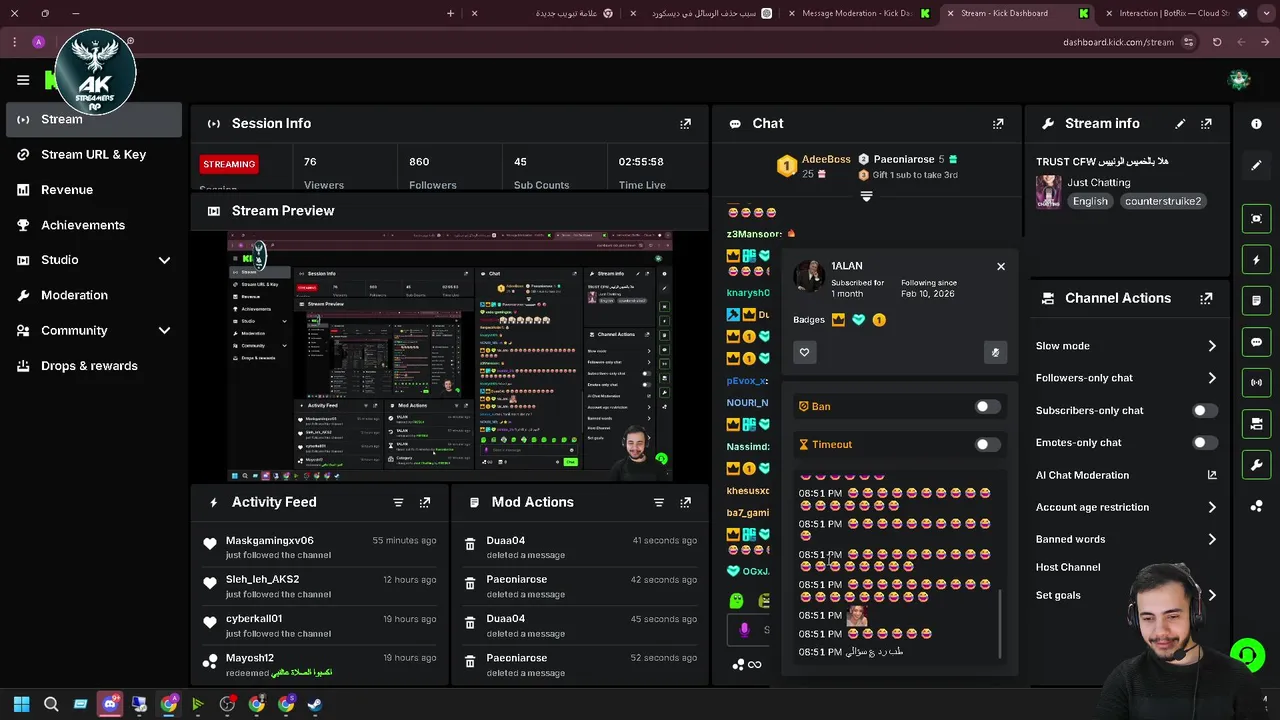The width and height of the screenshot is (1280, 720).
Task: Click the 1ALAN profile avatar
Action: 808,276
